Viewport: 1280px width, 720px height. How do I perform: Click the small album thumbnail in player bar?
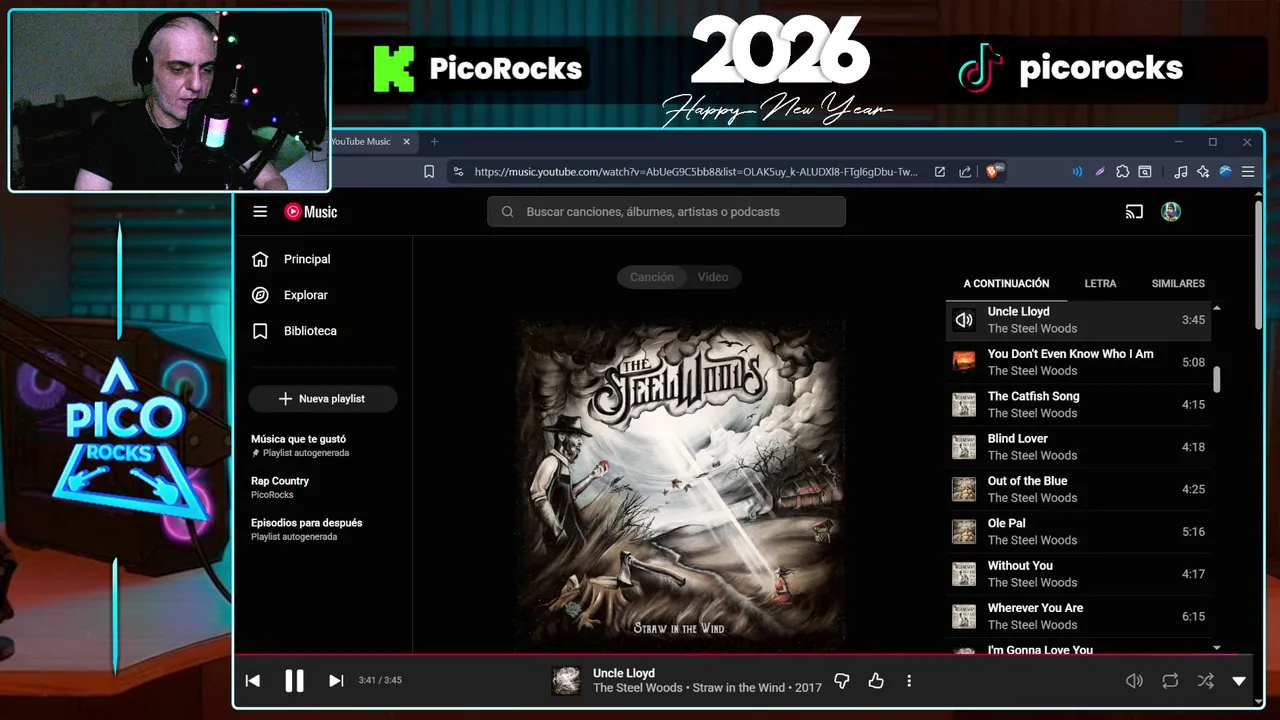click(x=566, y=681)
